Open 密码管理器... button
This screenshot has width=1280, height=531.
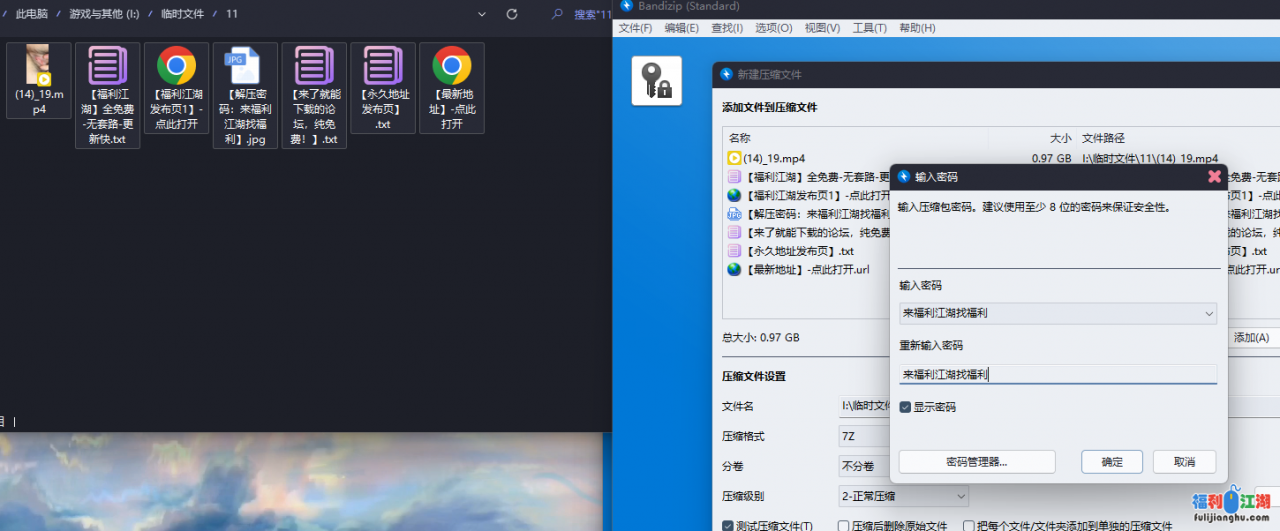[x=977, y=462]
